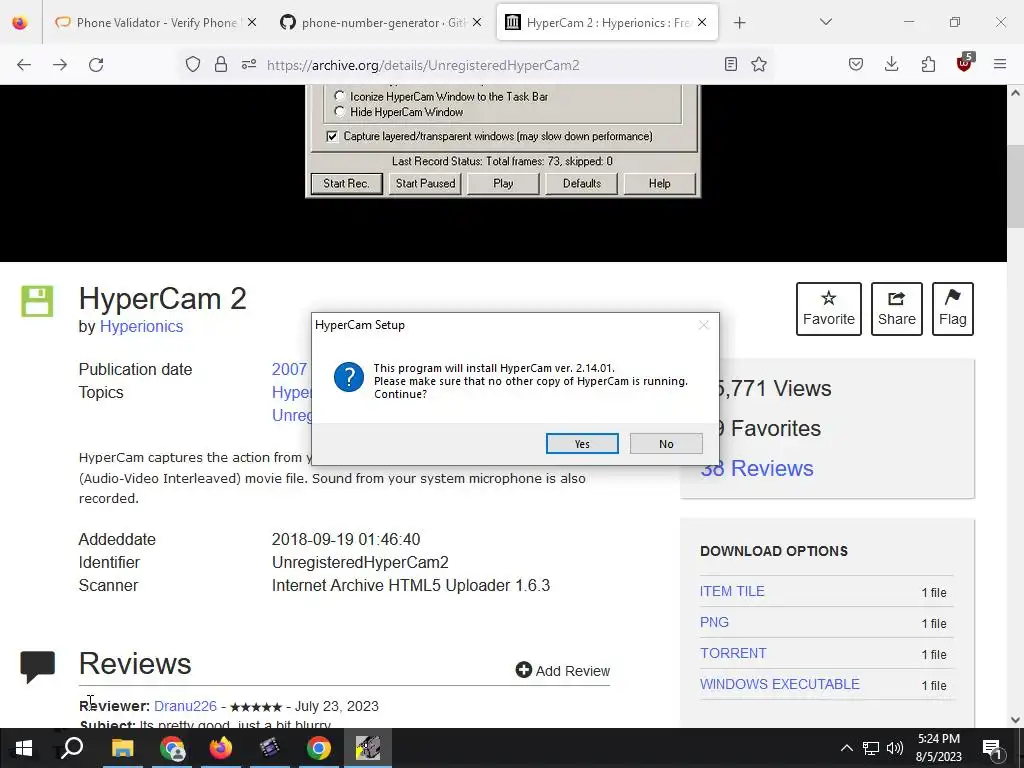Screen dimensions: 1024x768
Task: Open PNG download option
Action: 714,622
